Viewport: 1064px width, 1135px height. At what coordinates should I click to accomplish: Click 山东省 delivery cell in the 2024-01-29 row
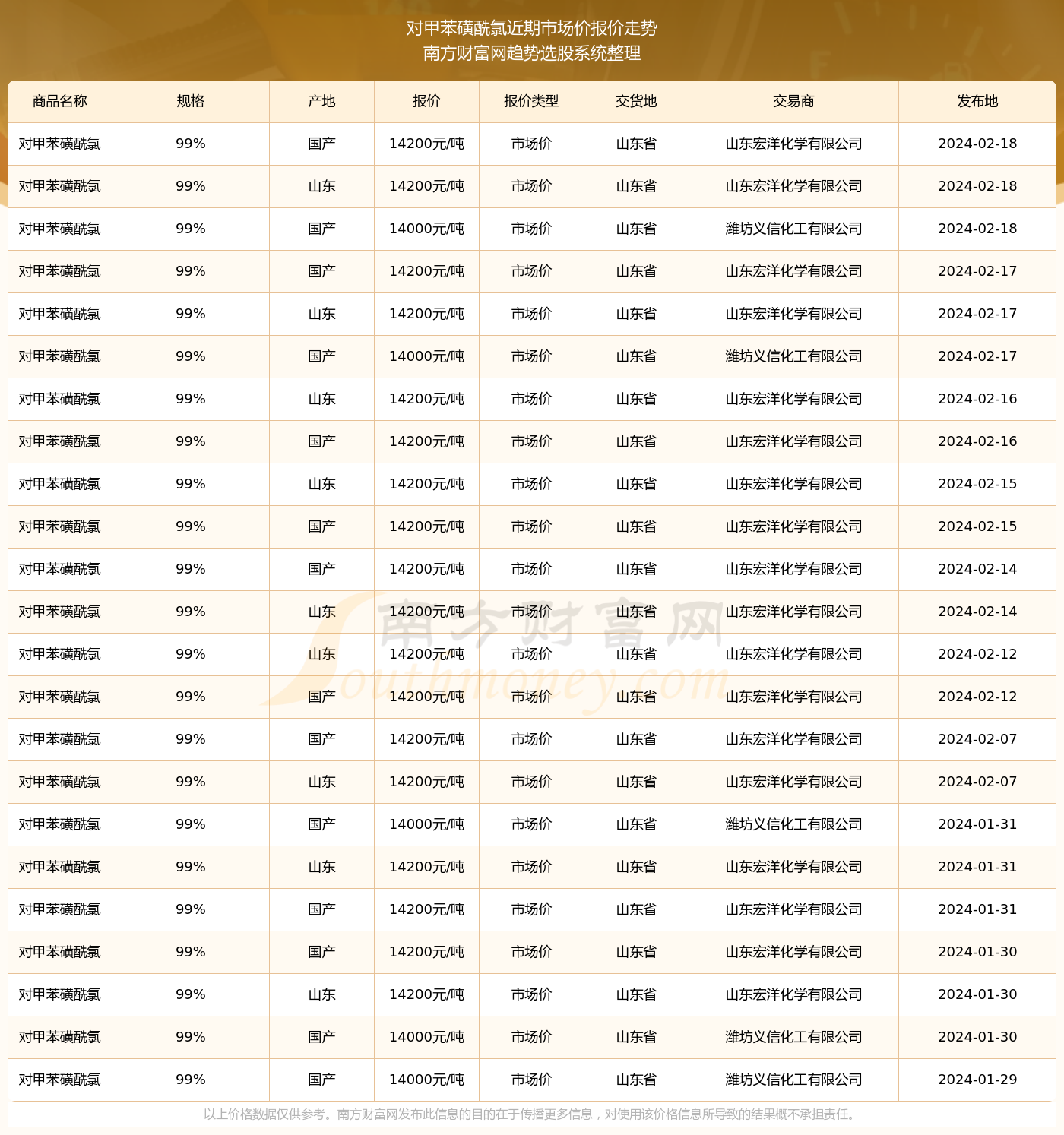636,1080
